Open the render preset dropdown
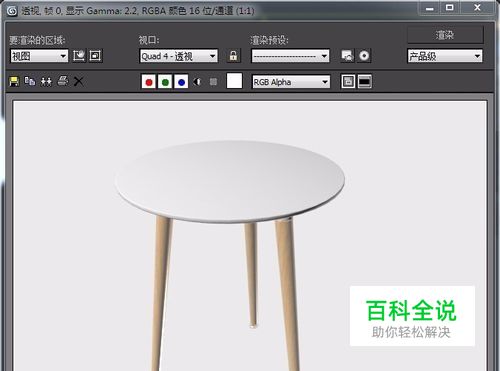Screen dimensions: 500x371 tap(290, 56)
